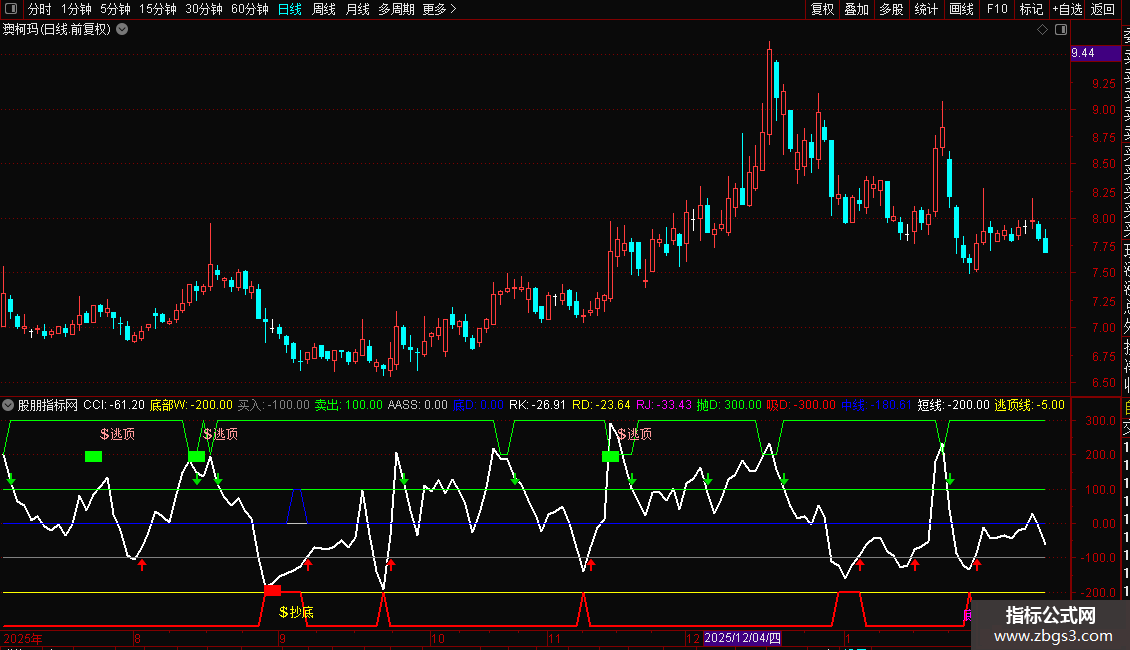Click the 统计 statistics button

[x=926, y=9]
